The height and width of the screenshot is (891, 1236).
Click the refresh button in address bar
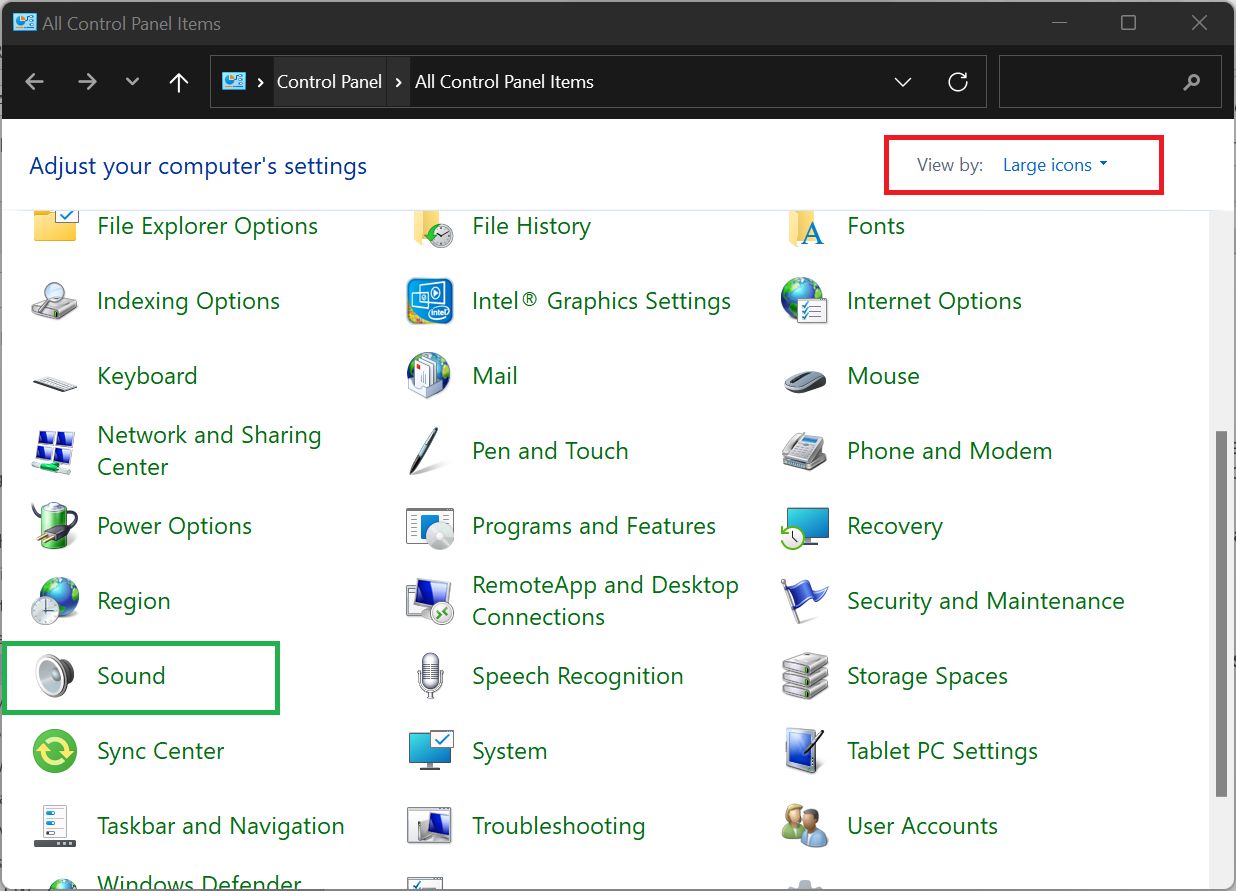pyautogui.click(x=958, y=82)
